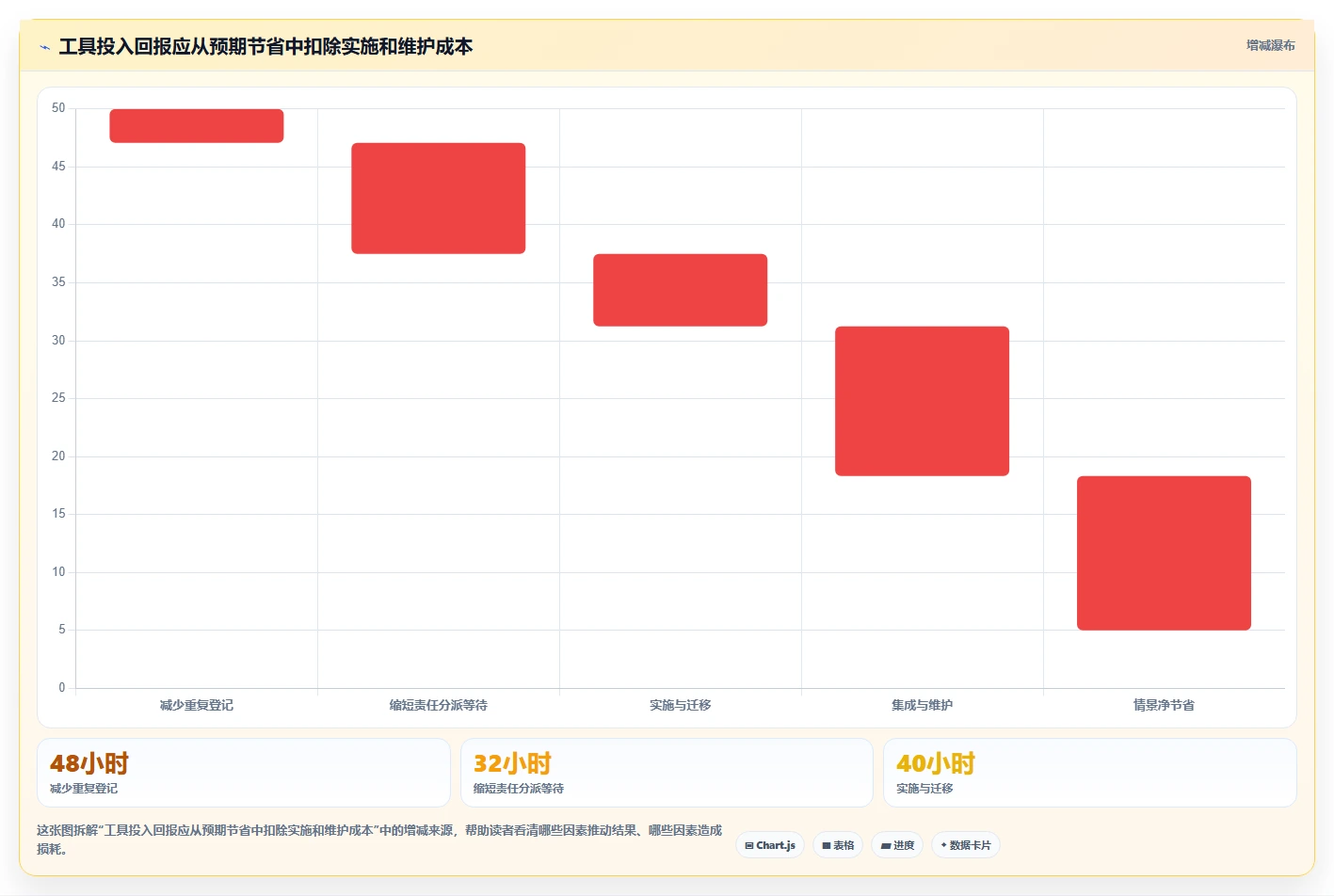Viewport: 1334px width, 896px height.
Task: Open the 48小时 stat card
Action: tap(244, 773)
